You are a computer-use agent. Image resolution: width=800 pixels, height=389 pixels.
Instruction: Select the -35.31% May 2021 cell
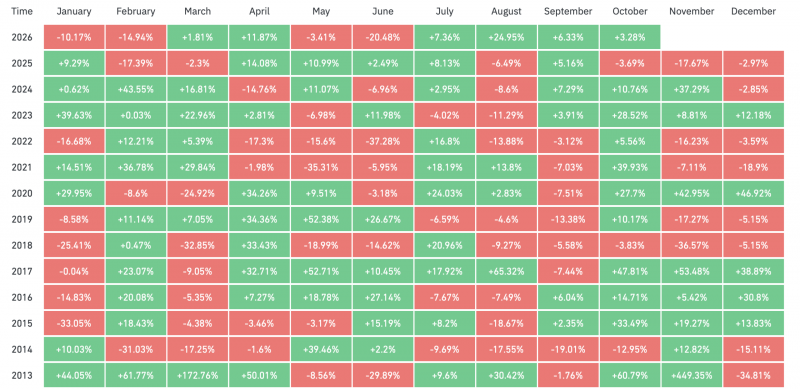click(321, 167)
